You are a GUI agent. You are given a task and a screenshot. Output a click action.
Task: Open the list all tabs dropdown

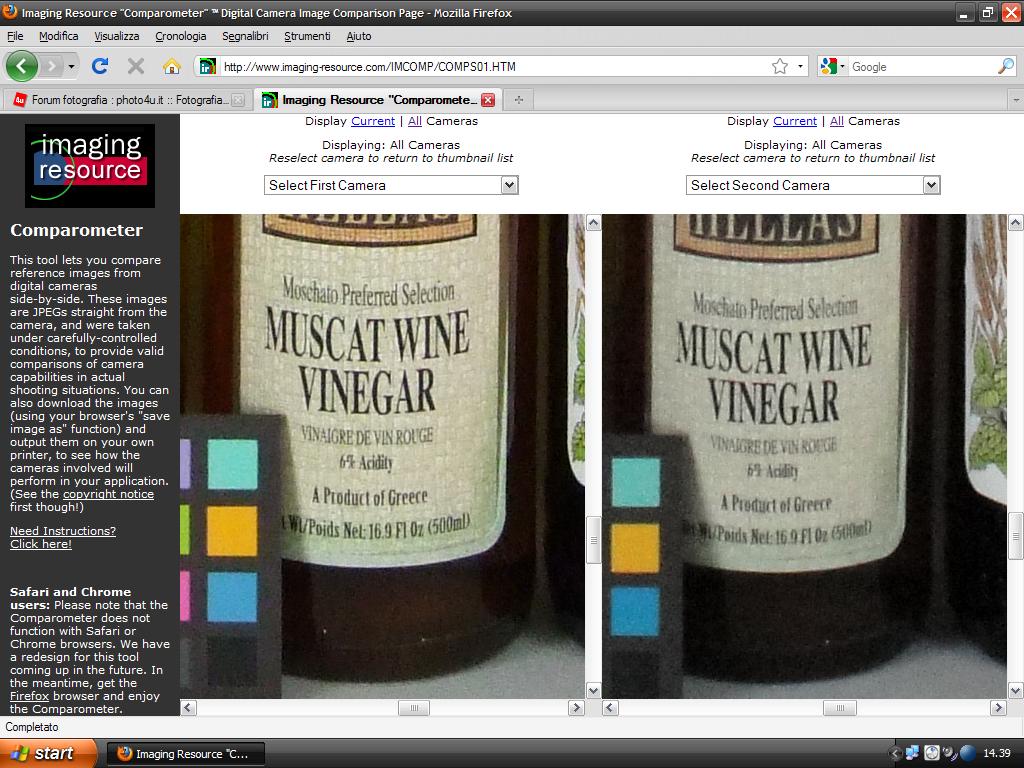pyautogui.click(x=1016, y=100)
